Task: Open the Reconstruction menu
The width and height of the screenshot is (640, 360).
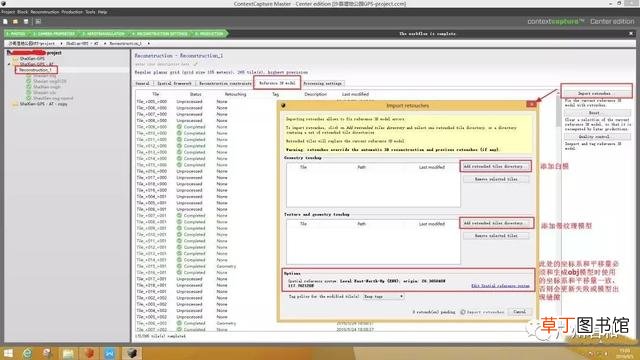Action: (44, 12)
